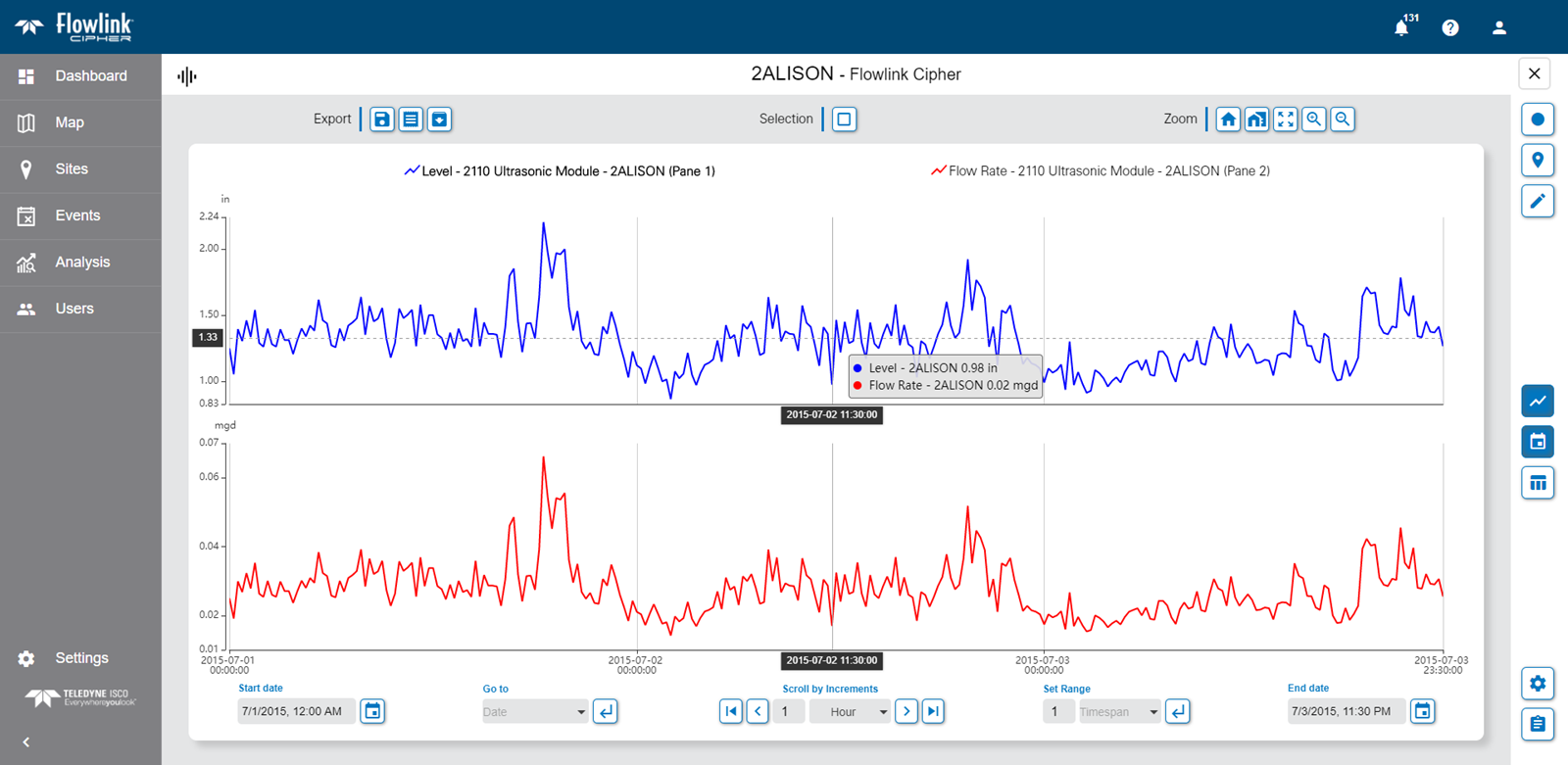Viewport: 1568px width, 765px height.
Task: Open the Timespan range dropdown
Action: tap(1119, 712)
